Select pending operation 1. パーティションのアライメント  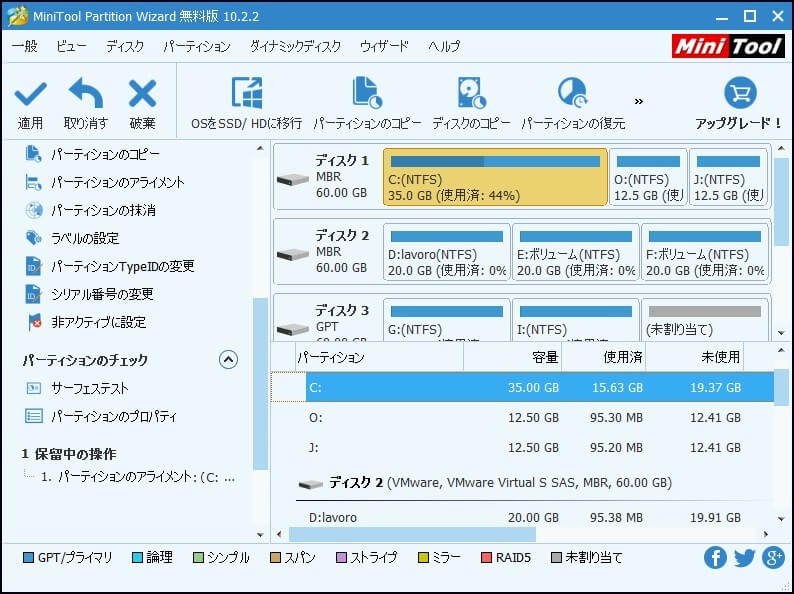[x=138, y=477]
